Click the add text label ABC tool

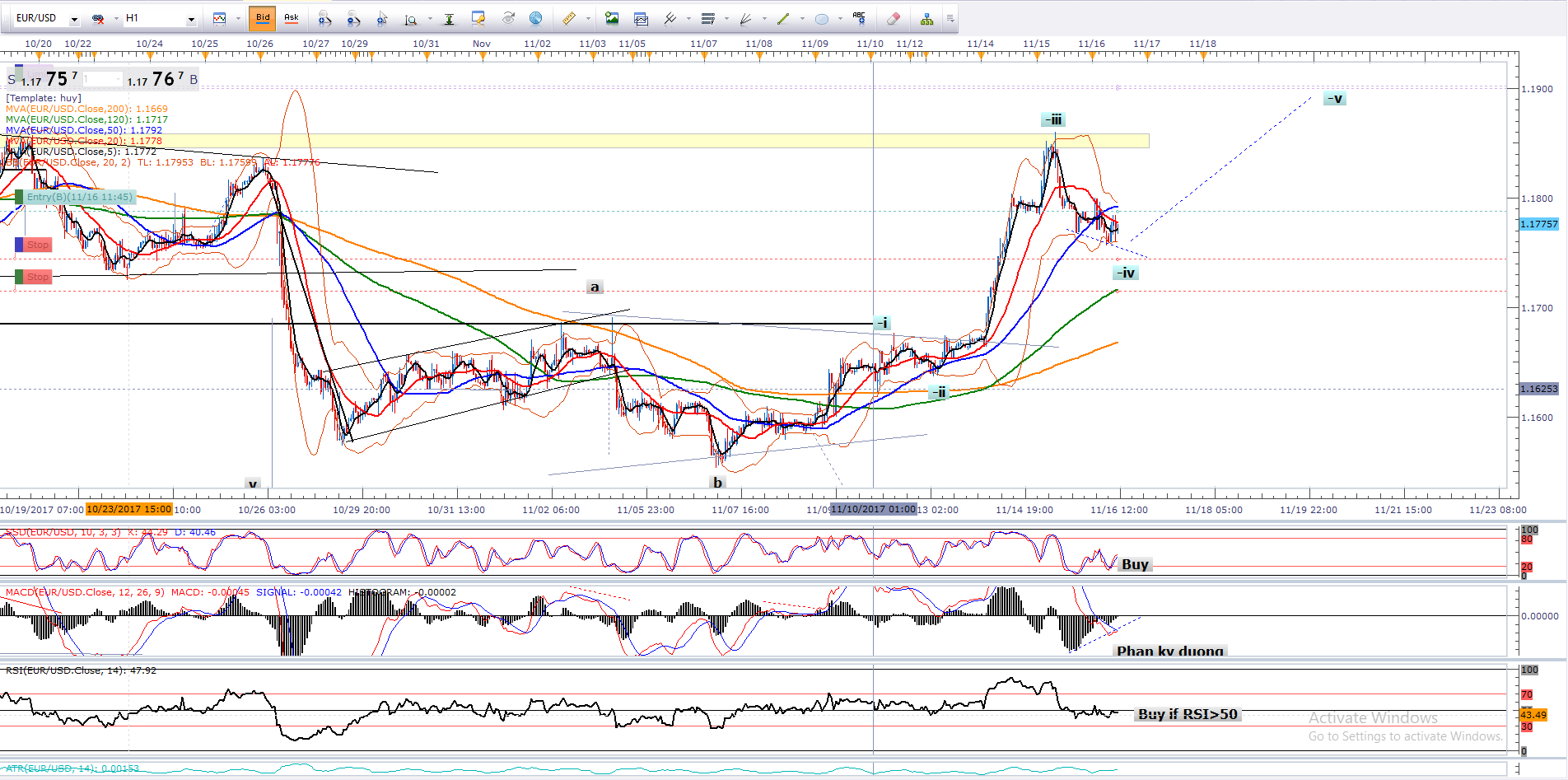click(x=859, y=18)
